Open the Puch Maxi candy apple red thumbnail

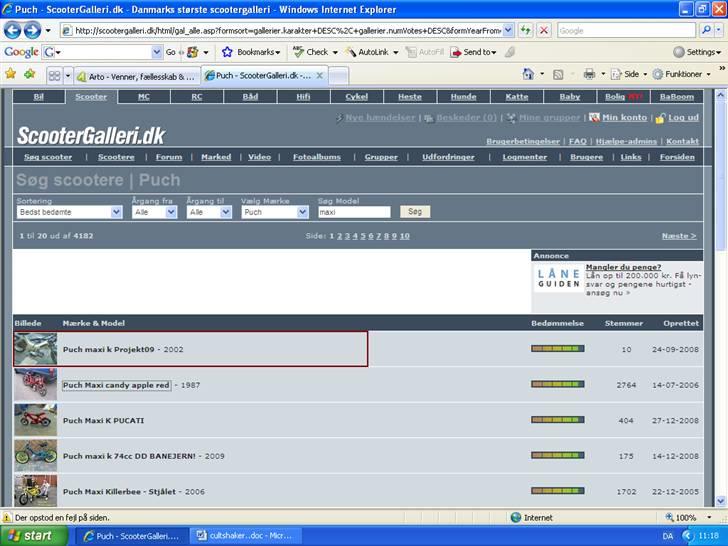35,385
